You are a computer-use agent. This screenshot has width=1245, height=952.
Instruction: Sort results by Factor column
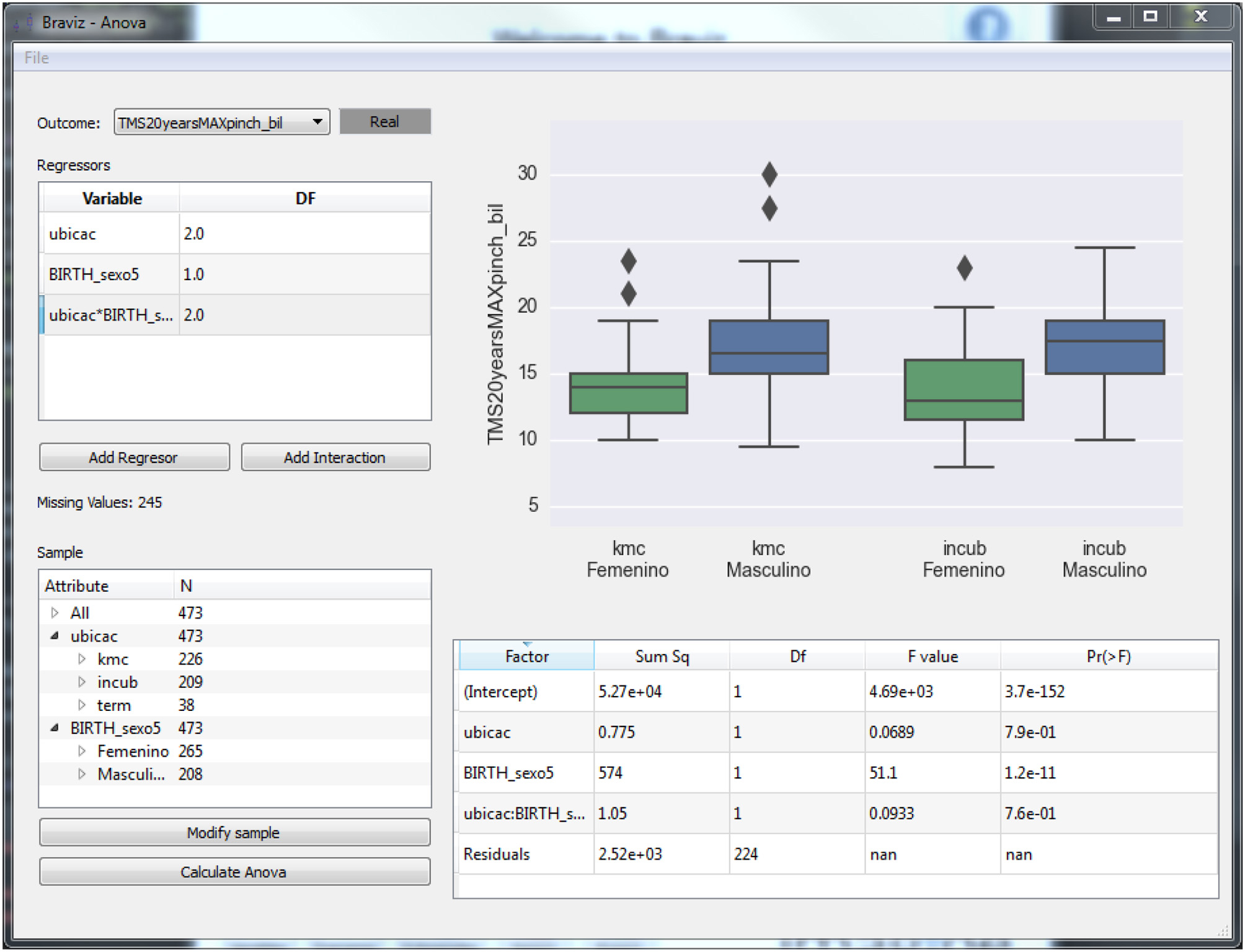pyautogui.click(x=526, y=656)
